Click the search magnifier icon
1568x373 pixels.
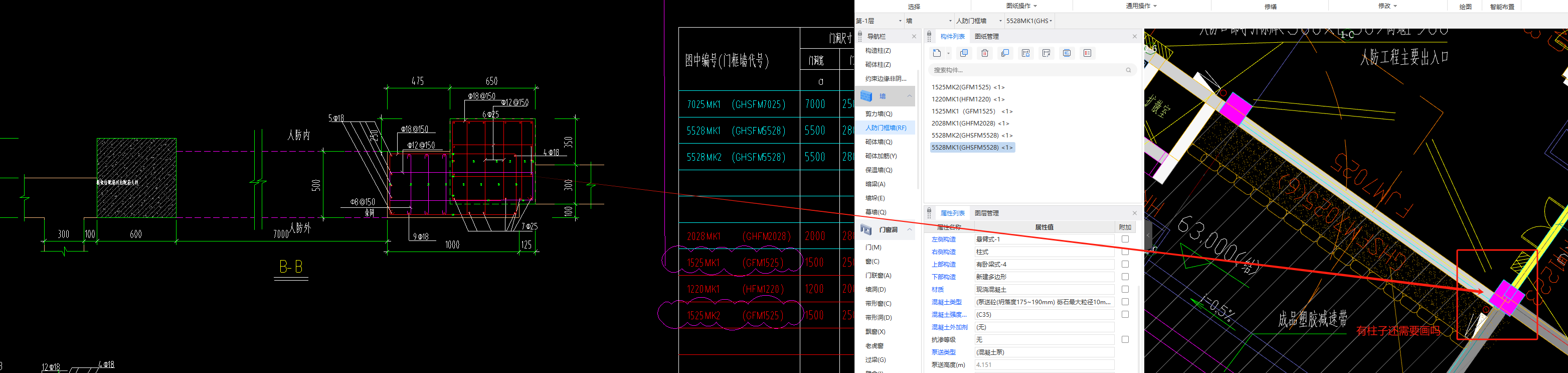(1128, 70)
